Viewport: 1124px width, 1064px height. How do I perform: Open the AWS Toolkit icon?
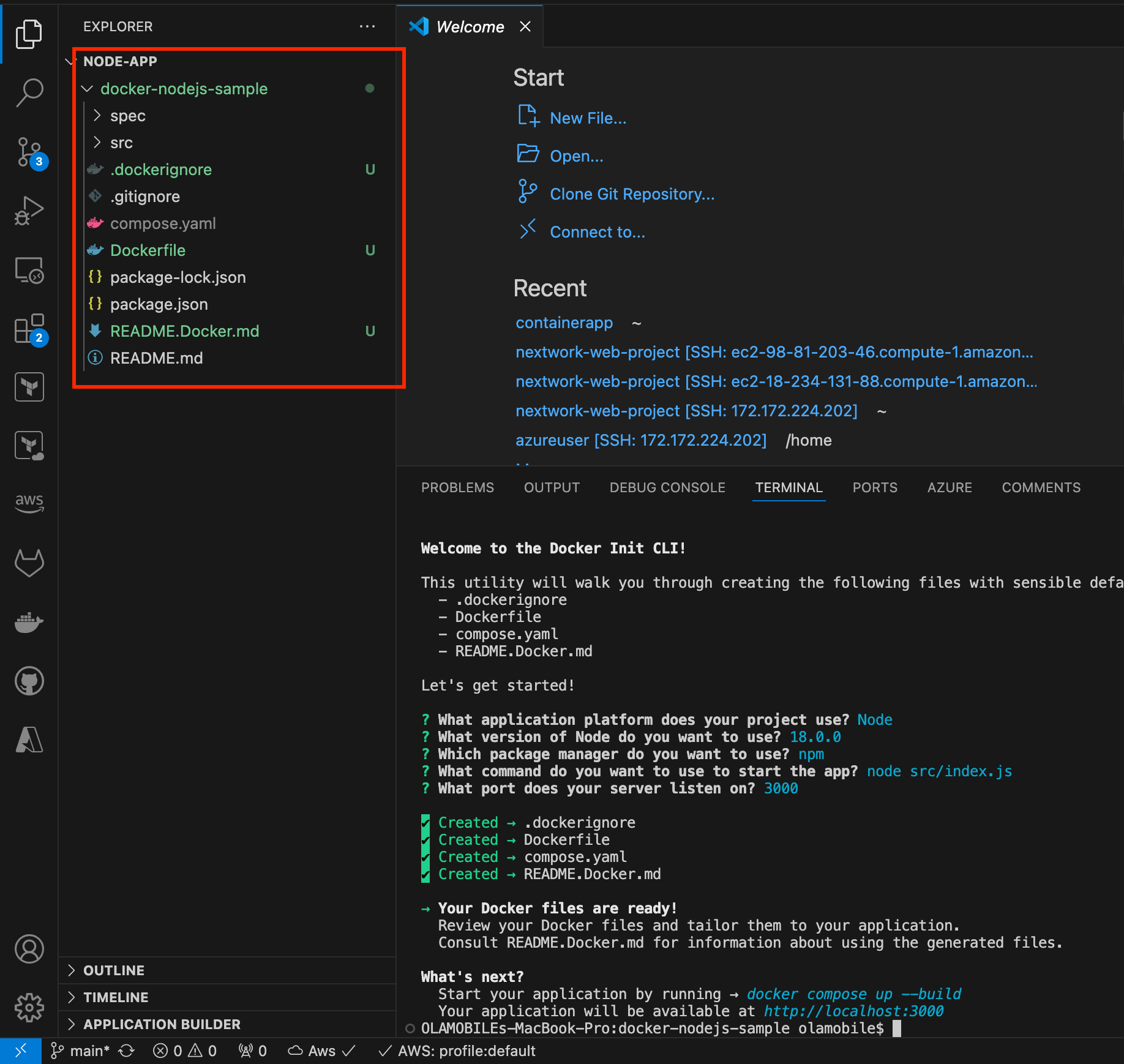point(29,503)
